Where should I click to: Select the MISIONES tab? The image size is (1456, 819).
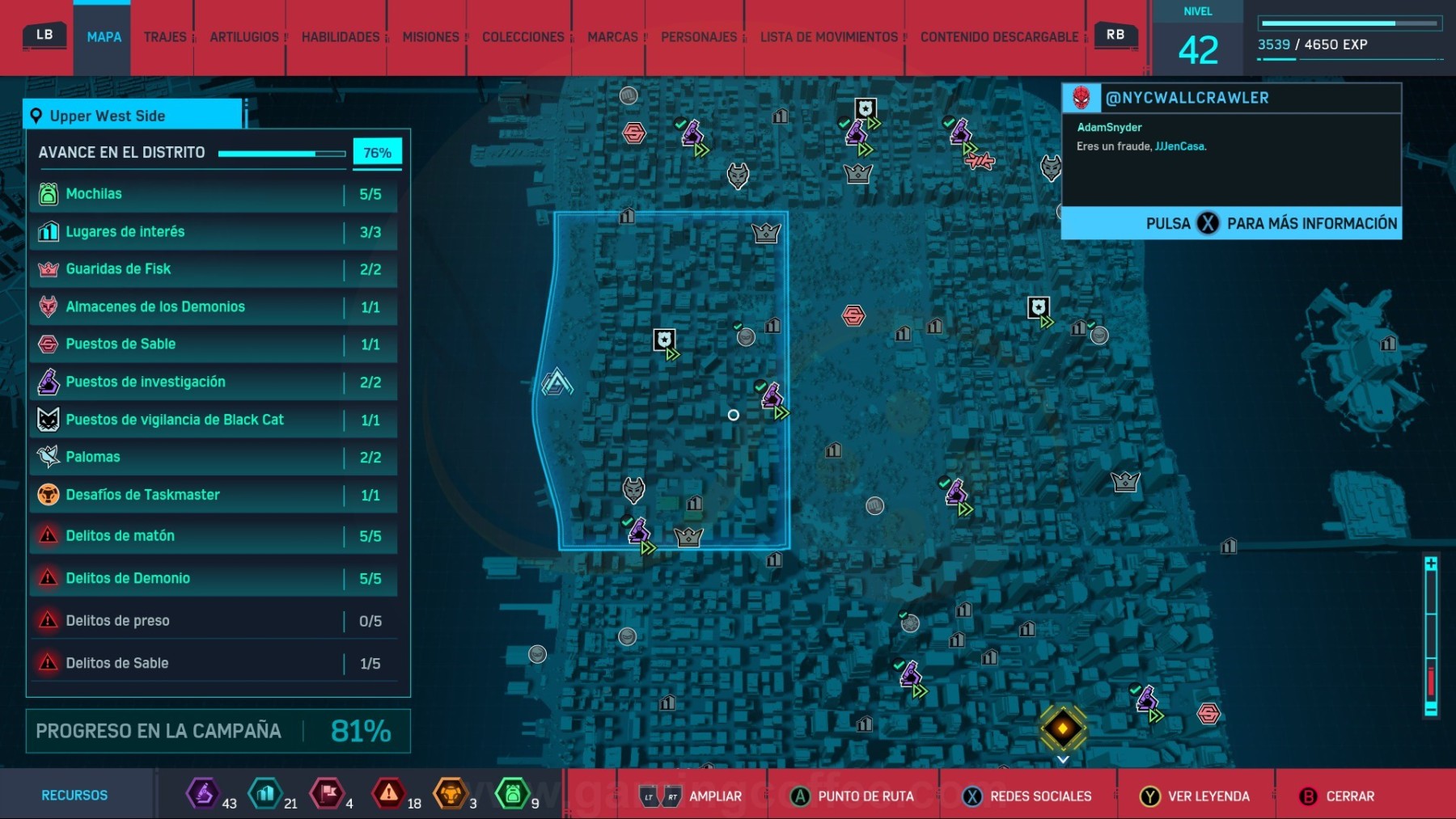(430, 37)
